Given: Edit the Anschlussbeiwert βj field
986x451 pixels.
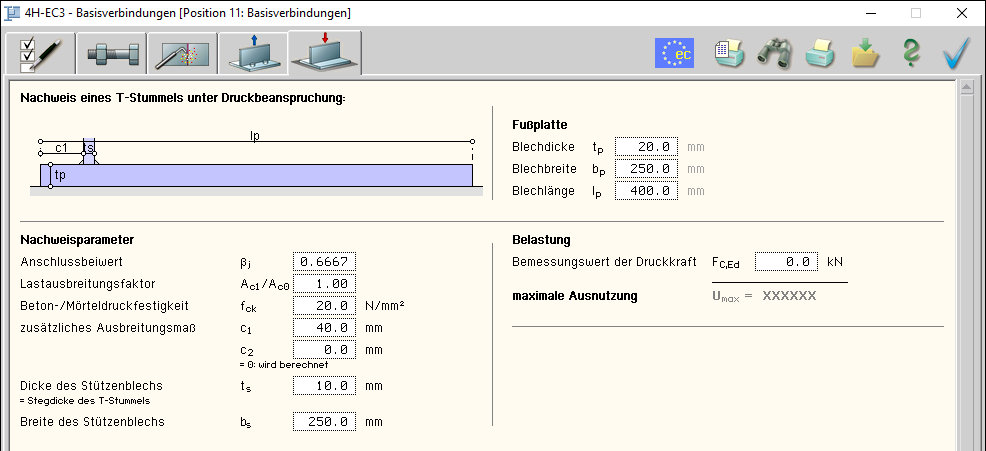Looking at the screenshot, I should (324, 262).
